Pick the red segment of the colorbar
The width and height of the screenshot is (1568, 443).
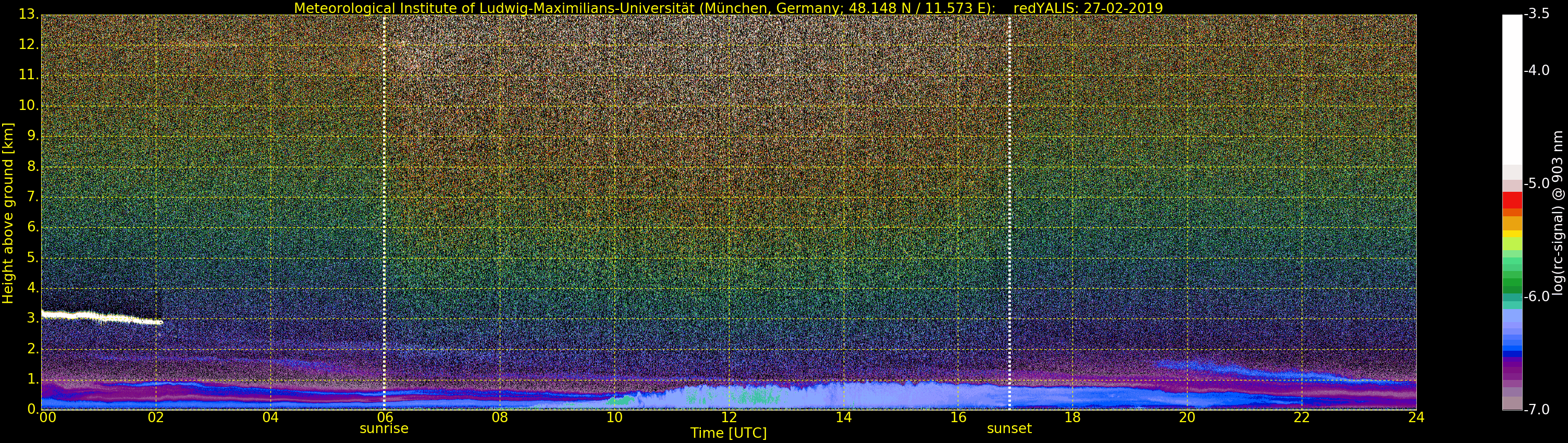tap(1512, 200)
